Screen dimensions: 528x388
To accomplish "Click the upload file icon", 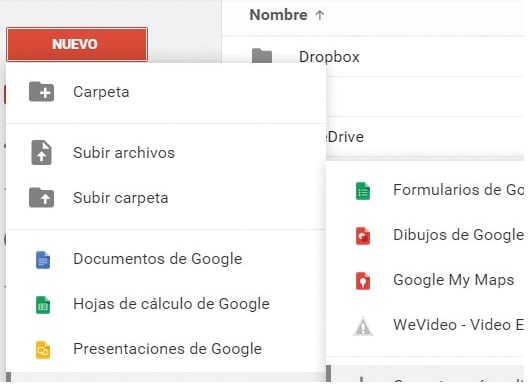I will pos(41,153).
